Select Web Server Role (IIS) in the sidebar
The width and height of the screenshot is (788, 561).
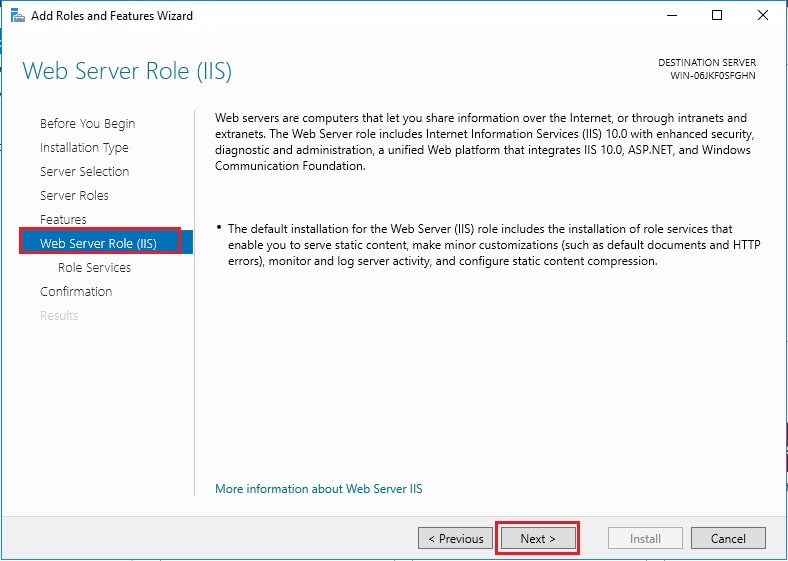click(x=106, y=242)
